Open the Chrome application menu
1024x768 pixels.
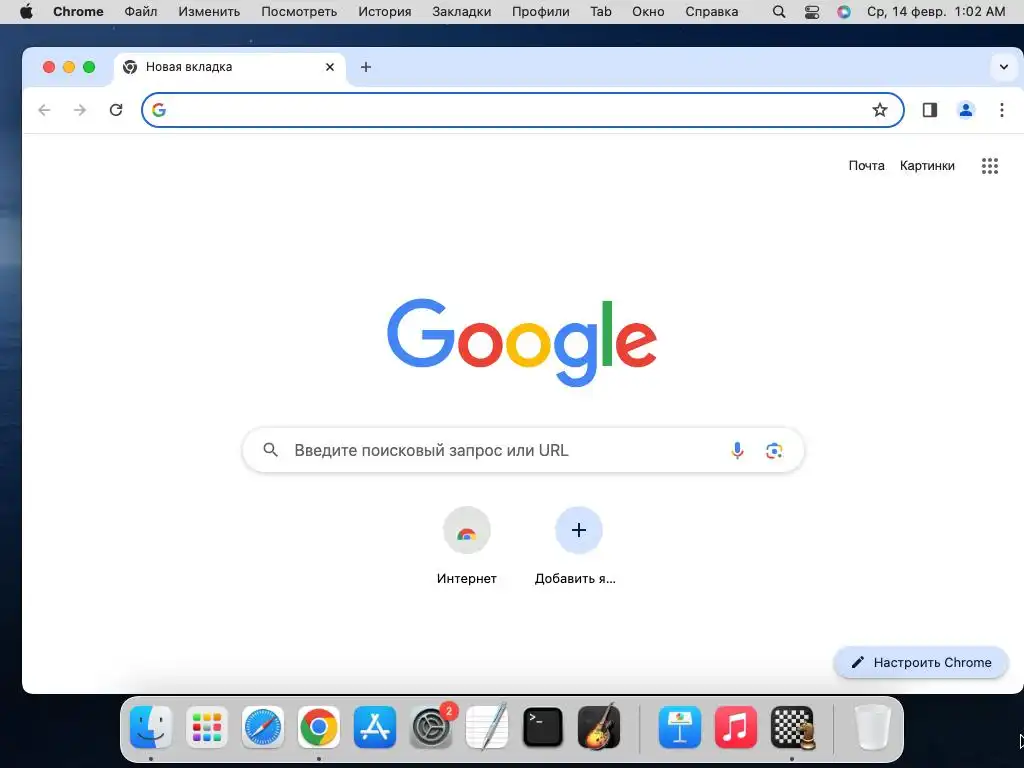(x=78, y=12)
